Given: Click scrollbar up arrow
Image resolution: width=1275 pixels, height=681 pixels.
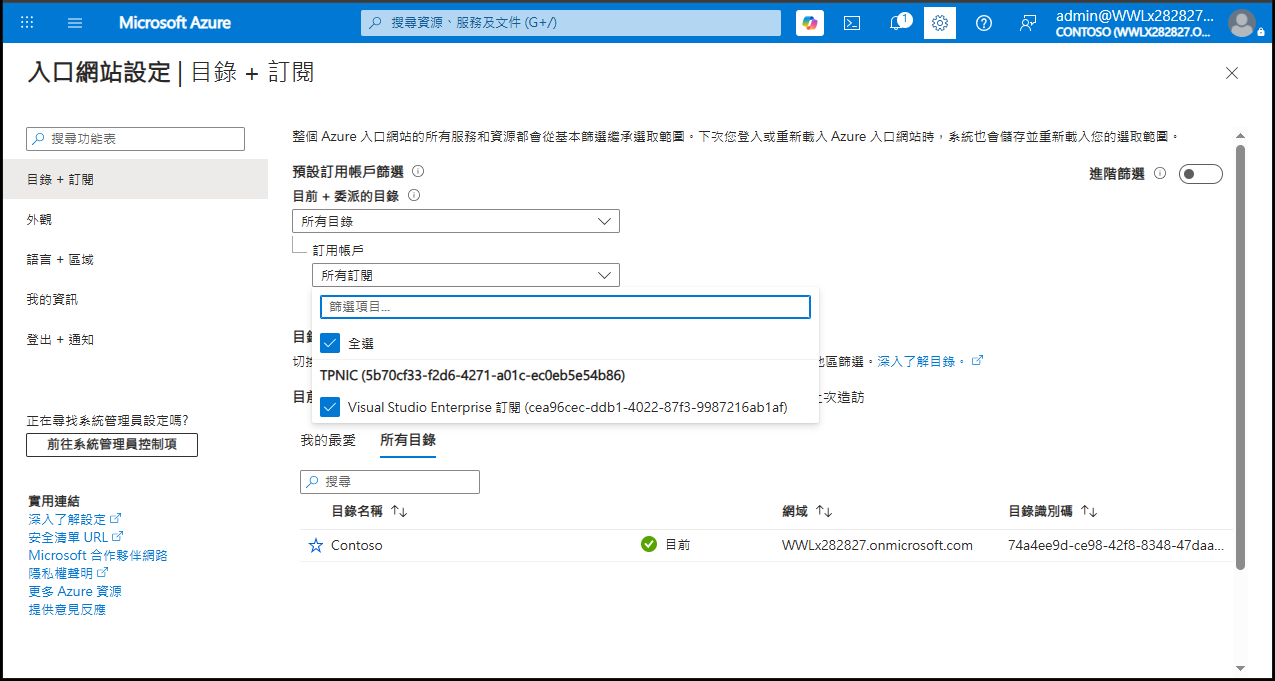Looking at the screenshot, I should [1240, 135].
